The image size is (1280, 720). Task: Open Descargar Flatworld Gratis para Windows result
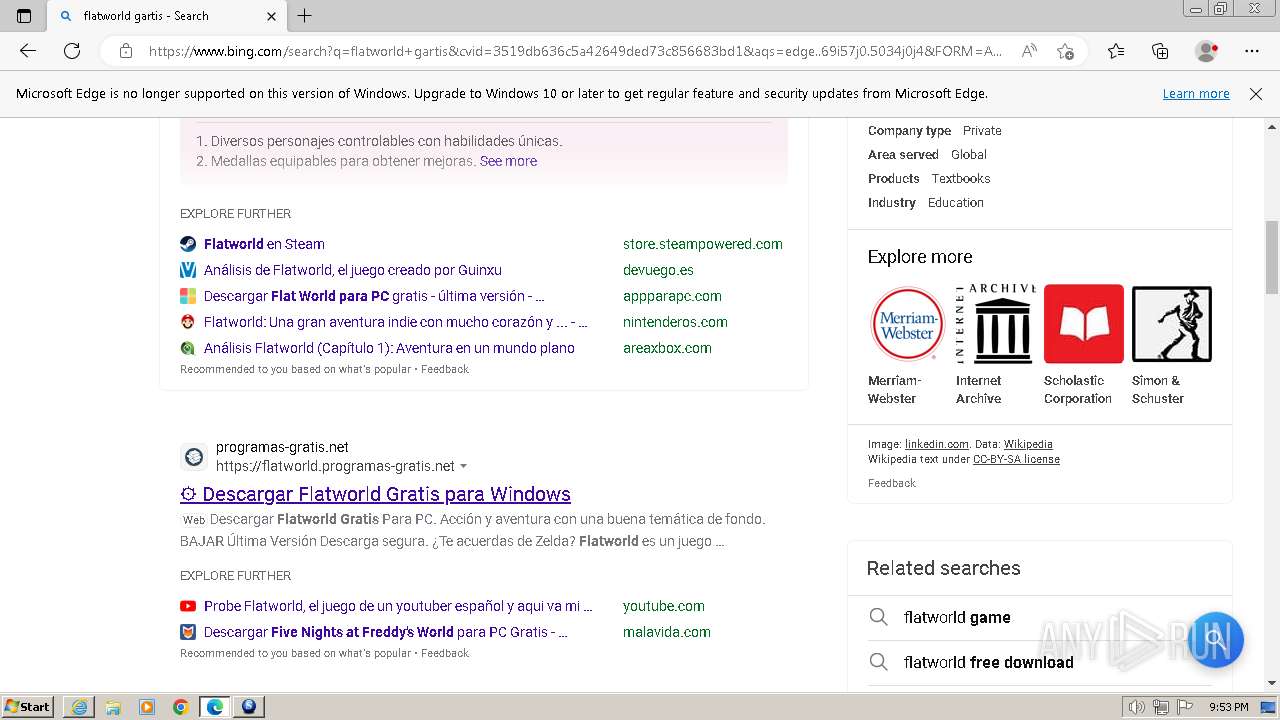pos(375,494)
